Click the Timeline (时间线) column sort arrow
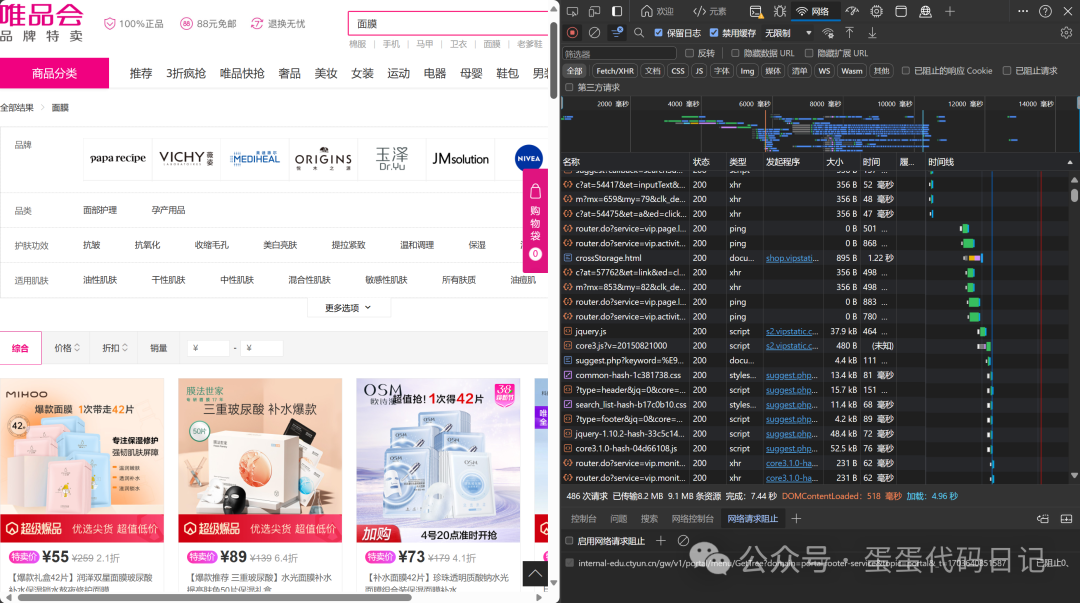 tap(1070, 163)
